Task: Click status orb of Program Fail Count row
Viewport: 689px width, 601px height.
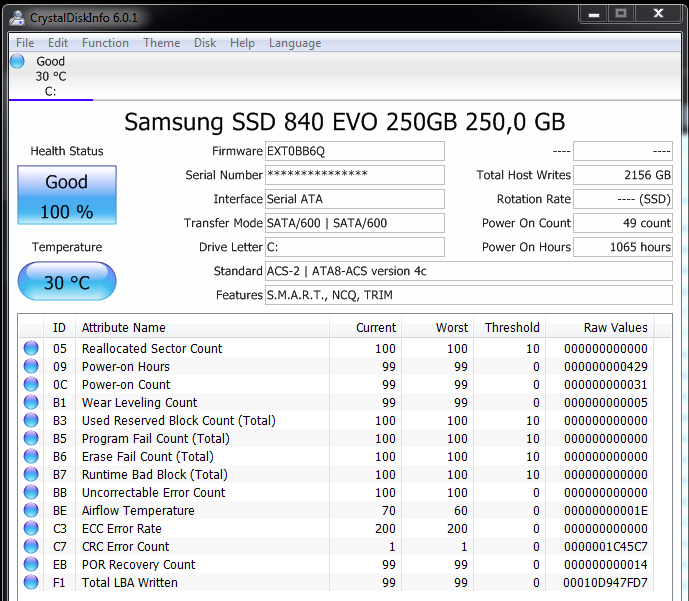Action: point(31,438)
